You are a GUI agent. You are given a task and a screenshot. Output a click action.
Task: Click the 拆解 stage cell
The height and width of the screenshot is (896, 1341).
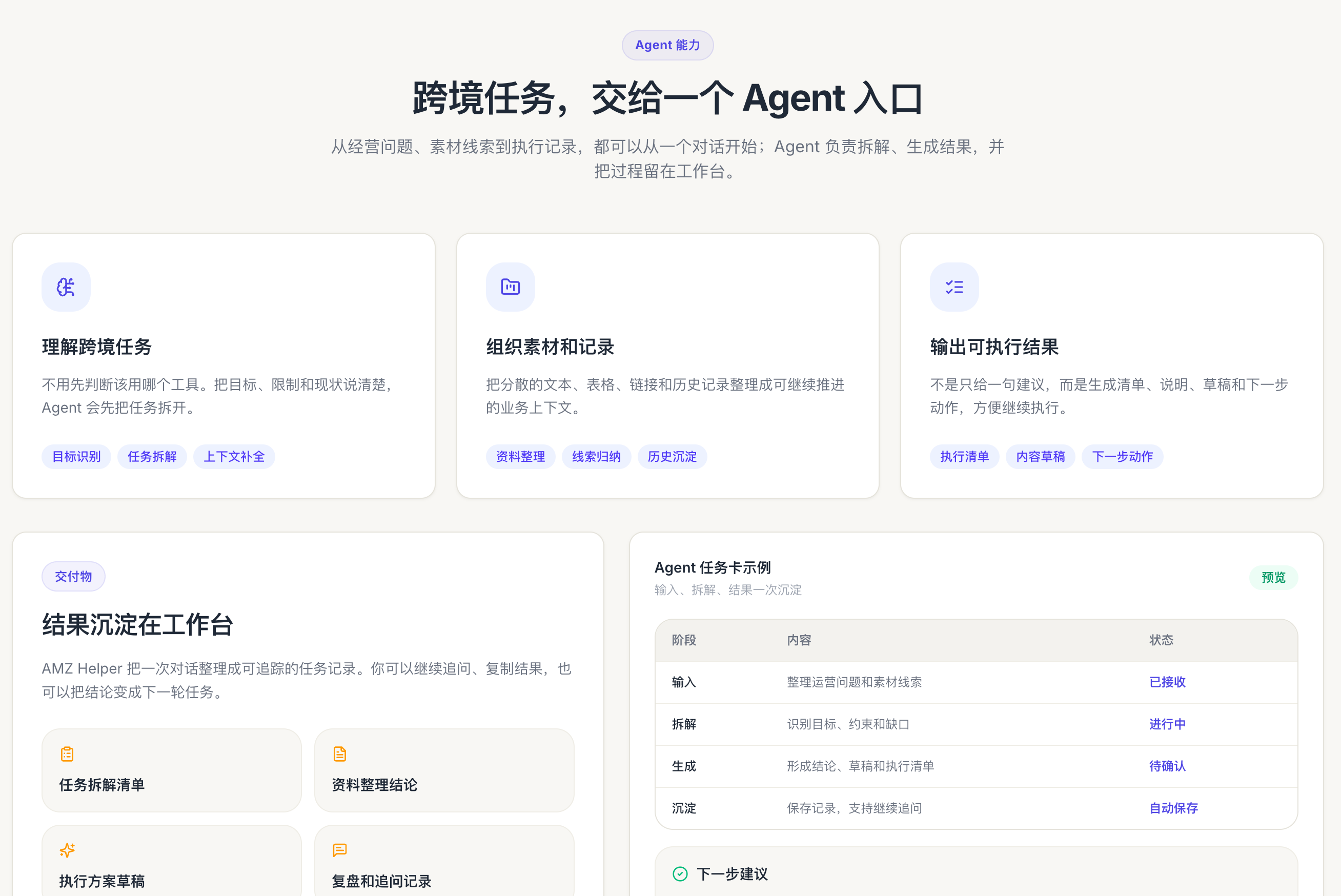[x=684, y=724]
